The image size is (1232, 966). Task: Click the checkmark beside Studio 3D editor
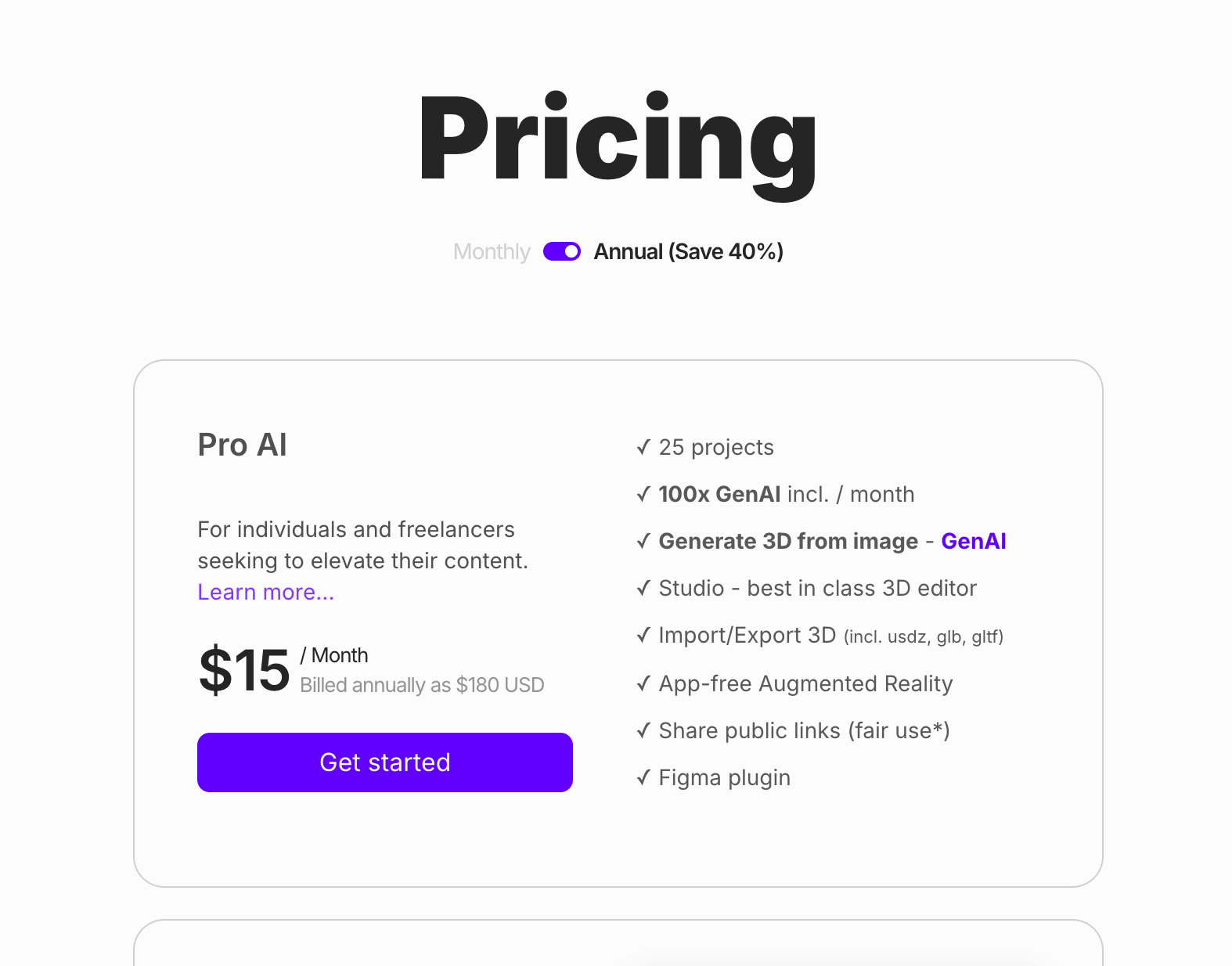643,588
